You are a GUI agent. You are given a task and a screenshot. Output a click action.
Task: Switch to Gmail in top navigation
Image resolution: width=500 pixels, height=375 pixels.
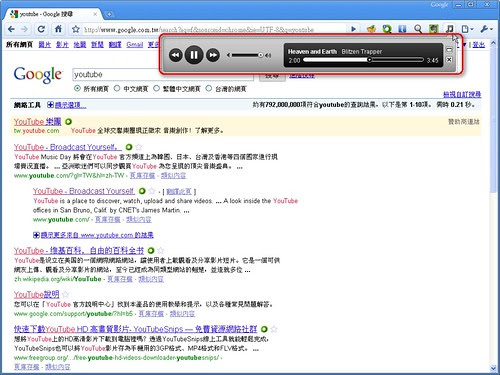(x=135, y=44)
